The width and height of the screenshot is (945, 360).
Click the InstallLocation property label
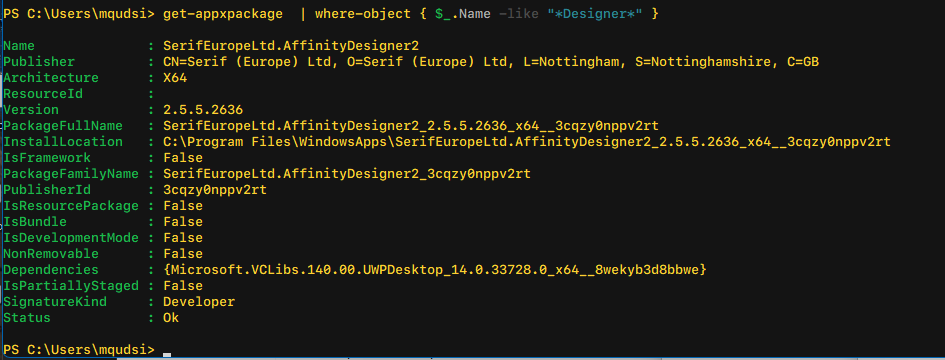[63, 142]
